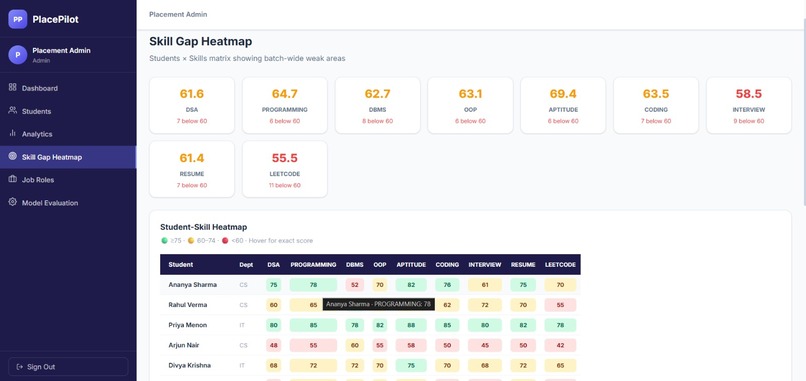Click the RESUME 61.4 summary card

[192, 169]
